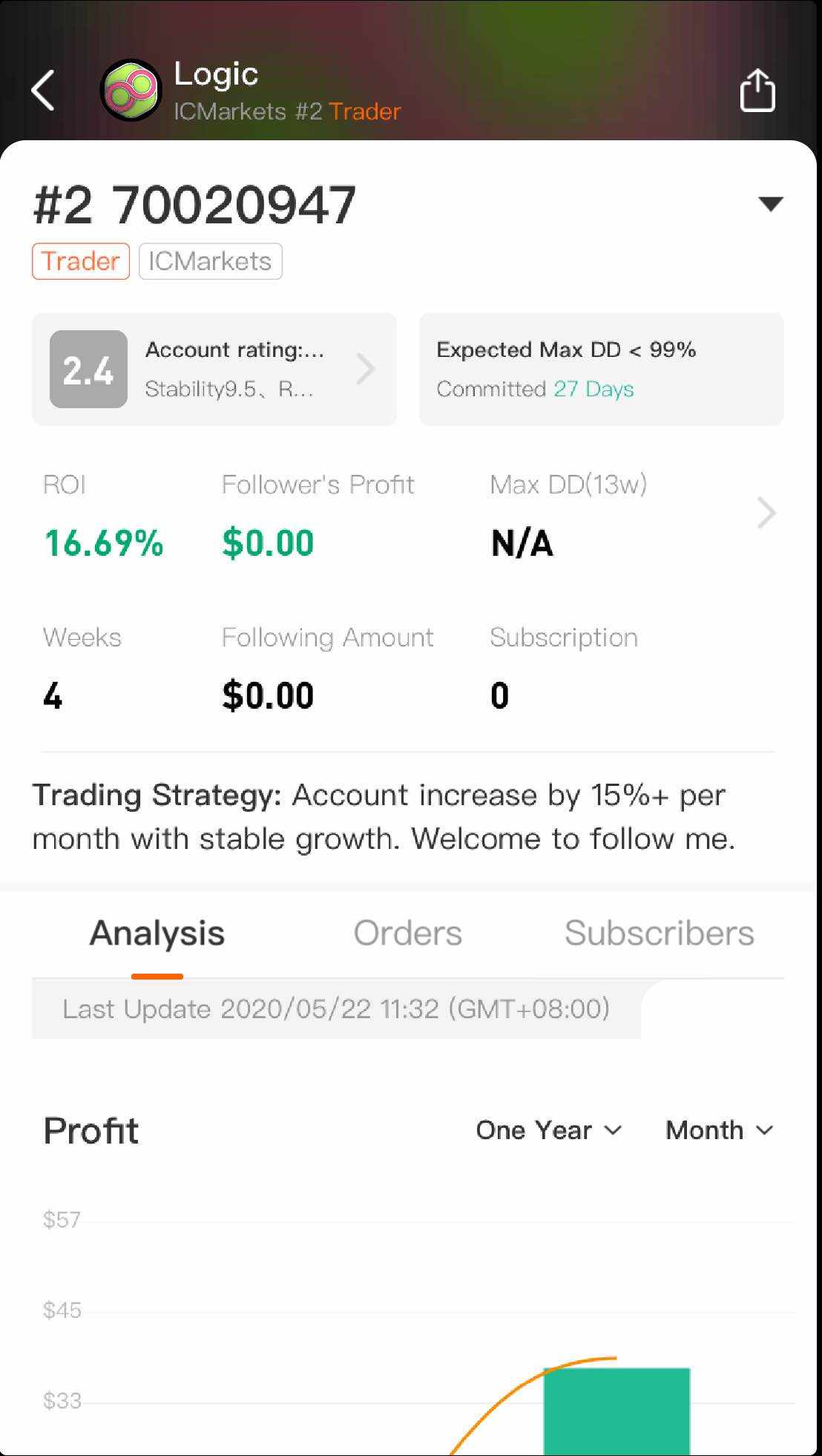Image resolution: width=822 pixels, height=1456 pixels.
Task: Select the Analysis tab
Action: [x=157, y=933]
